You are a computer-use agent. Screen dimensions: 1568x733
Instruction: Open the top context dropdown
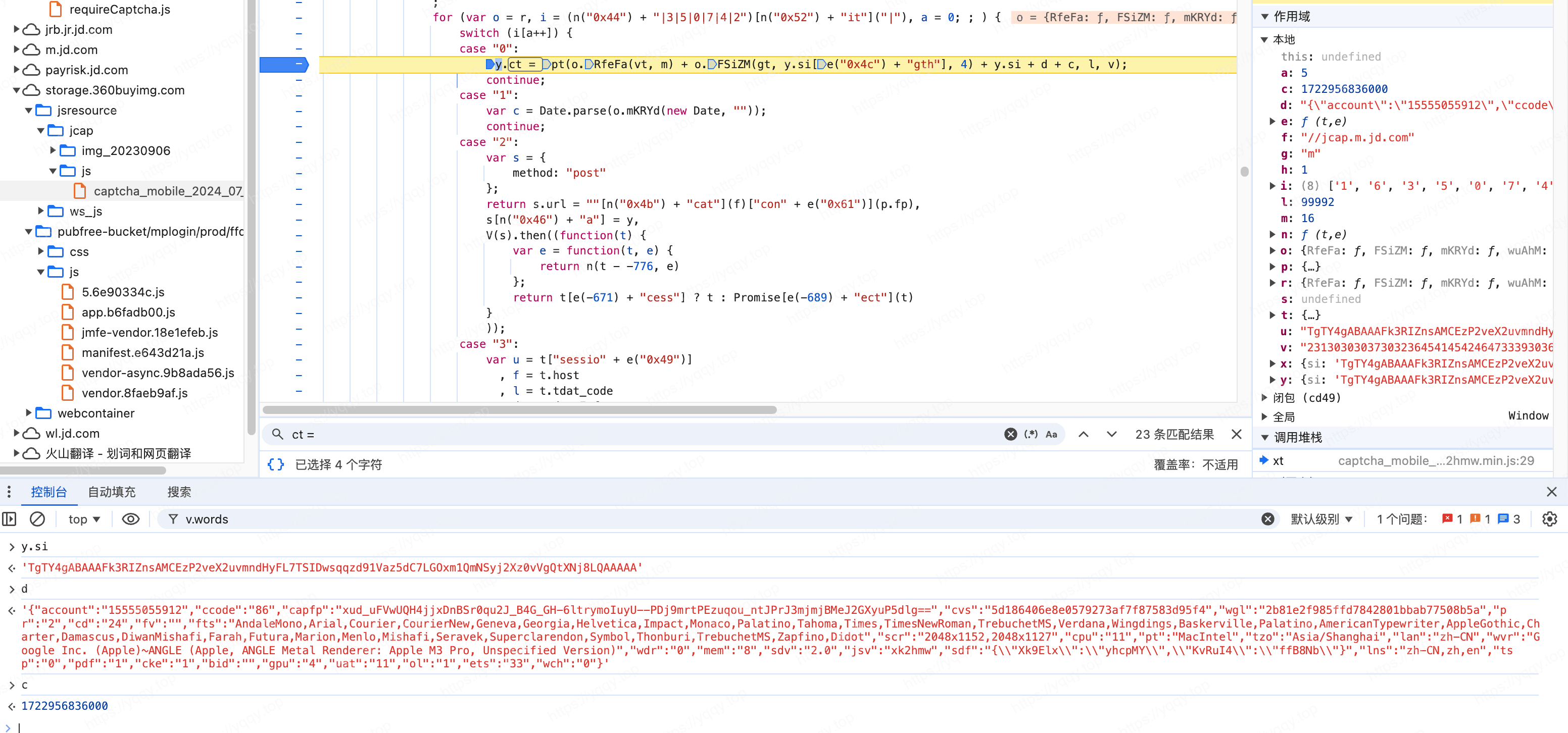(83, 519)
